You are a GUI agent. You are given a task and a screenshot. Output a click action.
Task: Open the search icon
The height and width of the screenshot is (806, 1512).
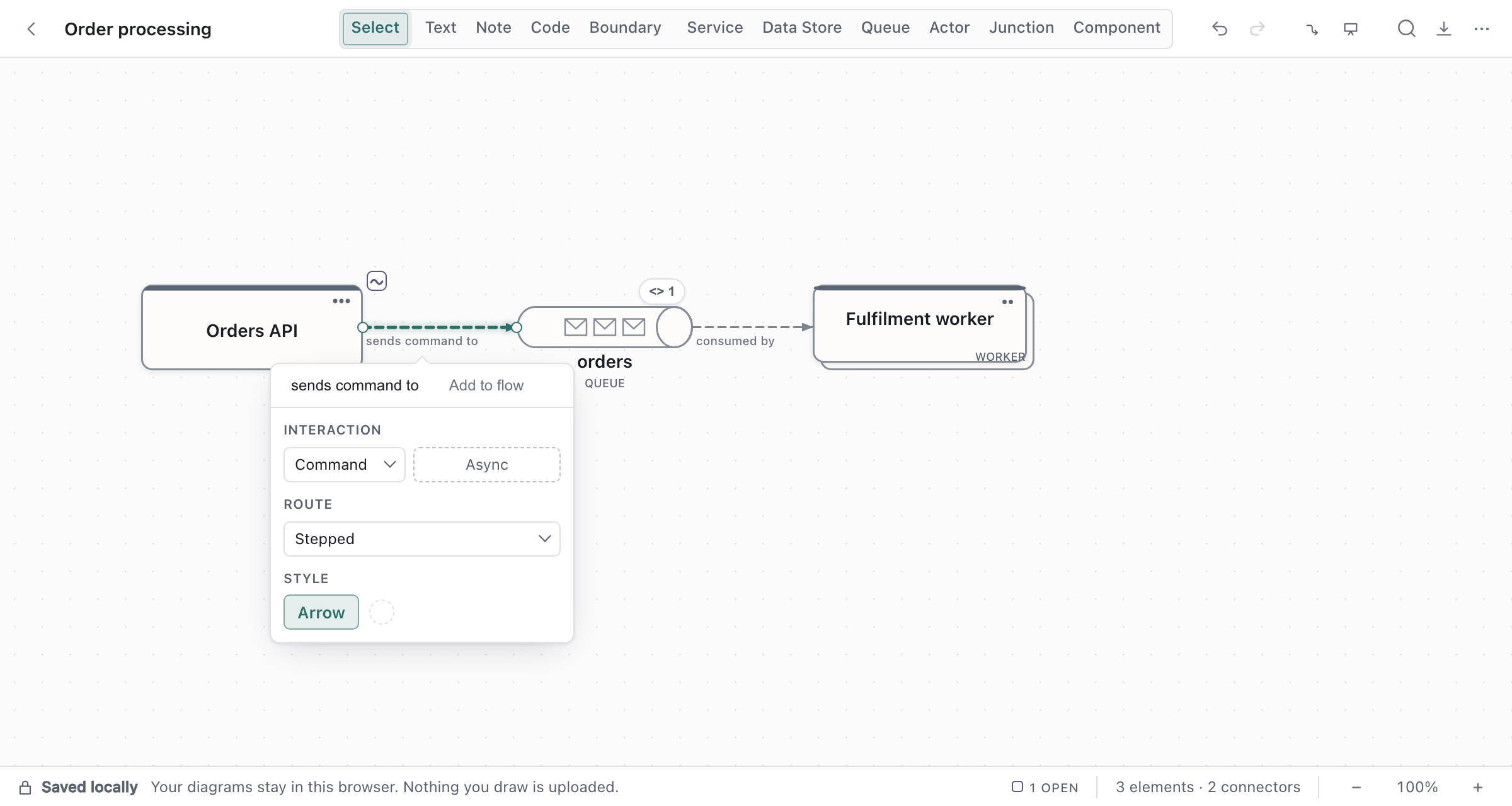click(x=1406, y=29)
